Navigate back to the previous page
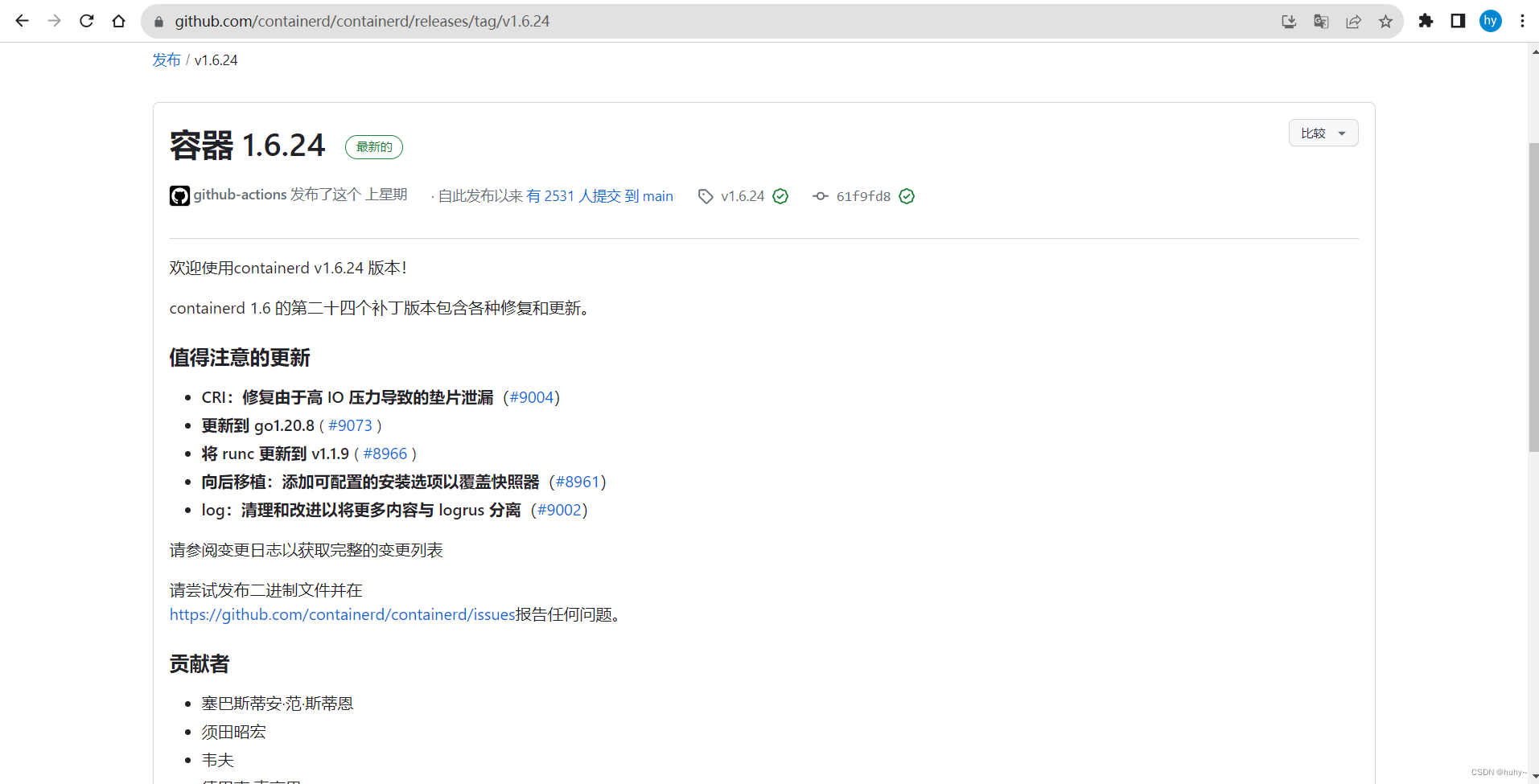 click(x=22, y=21)
